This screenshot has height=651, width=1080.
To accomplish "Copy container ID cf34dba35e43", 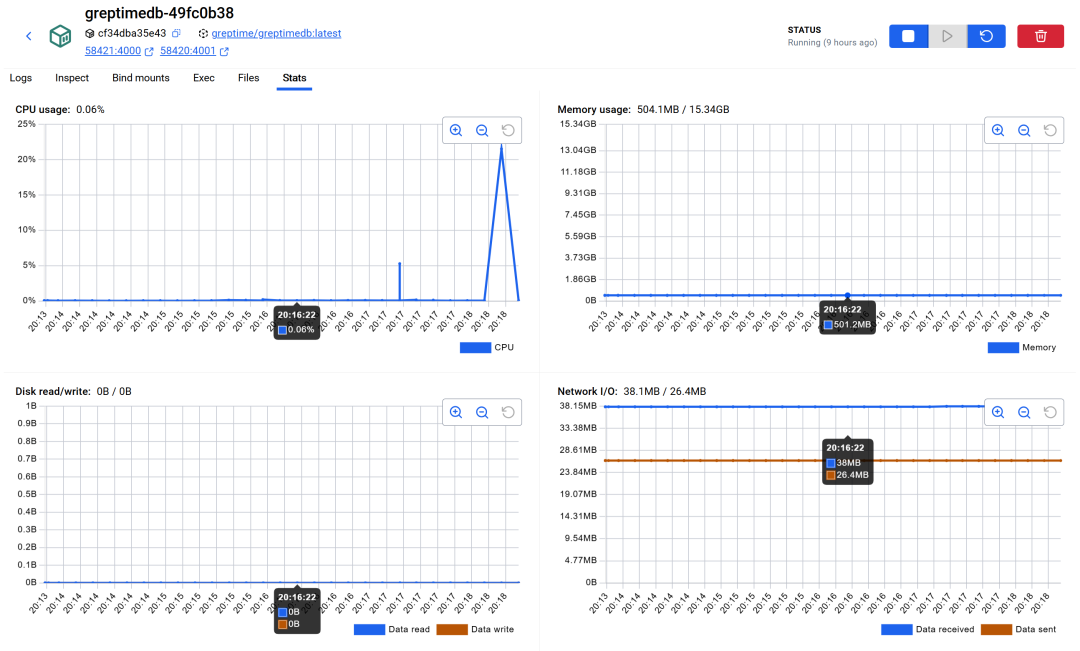I will pyautogui.click(x=176, y=33).
